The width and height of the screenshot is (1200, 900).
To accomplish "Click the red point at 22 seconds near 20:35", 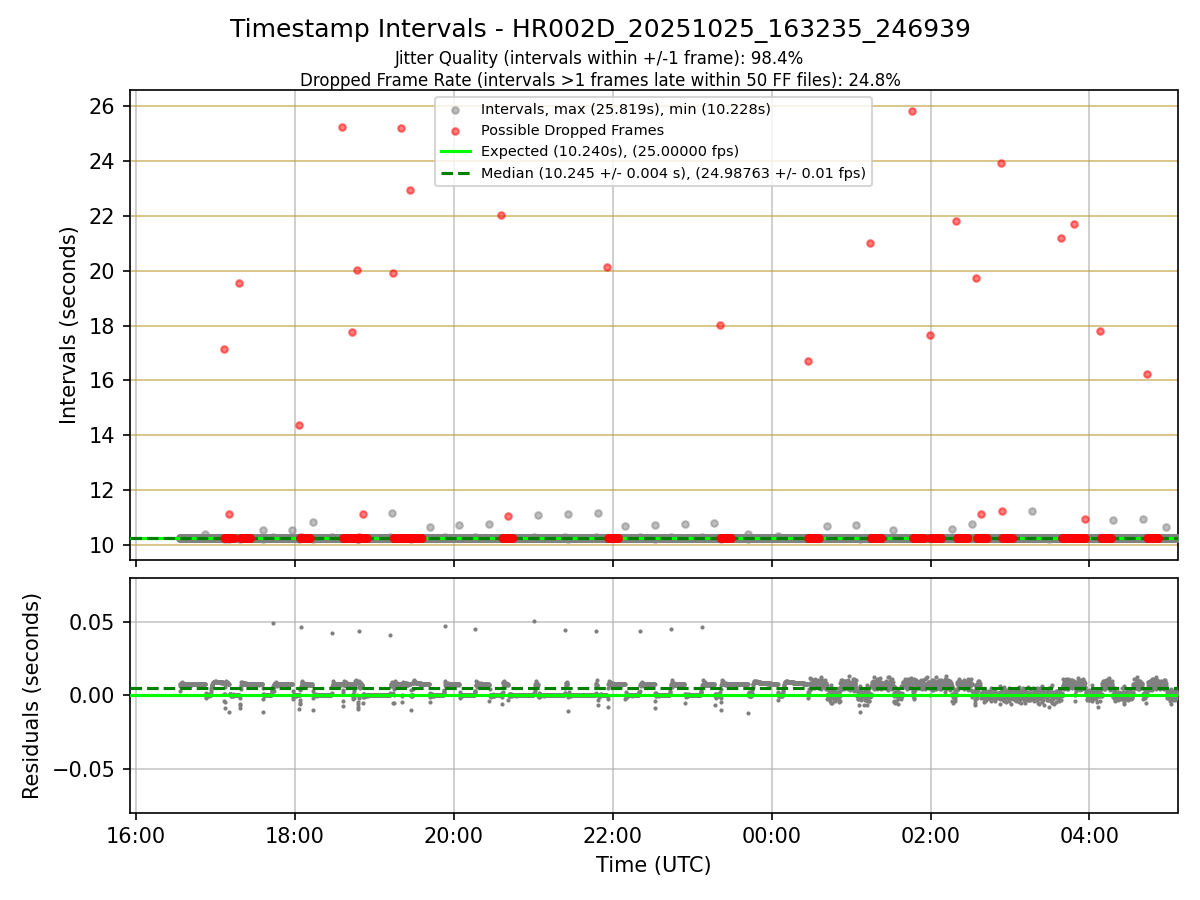I will click(501, 215).
